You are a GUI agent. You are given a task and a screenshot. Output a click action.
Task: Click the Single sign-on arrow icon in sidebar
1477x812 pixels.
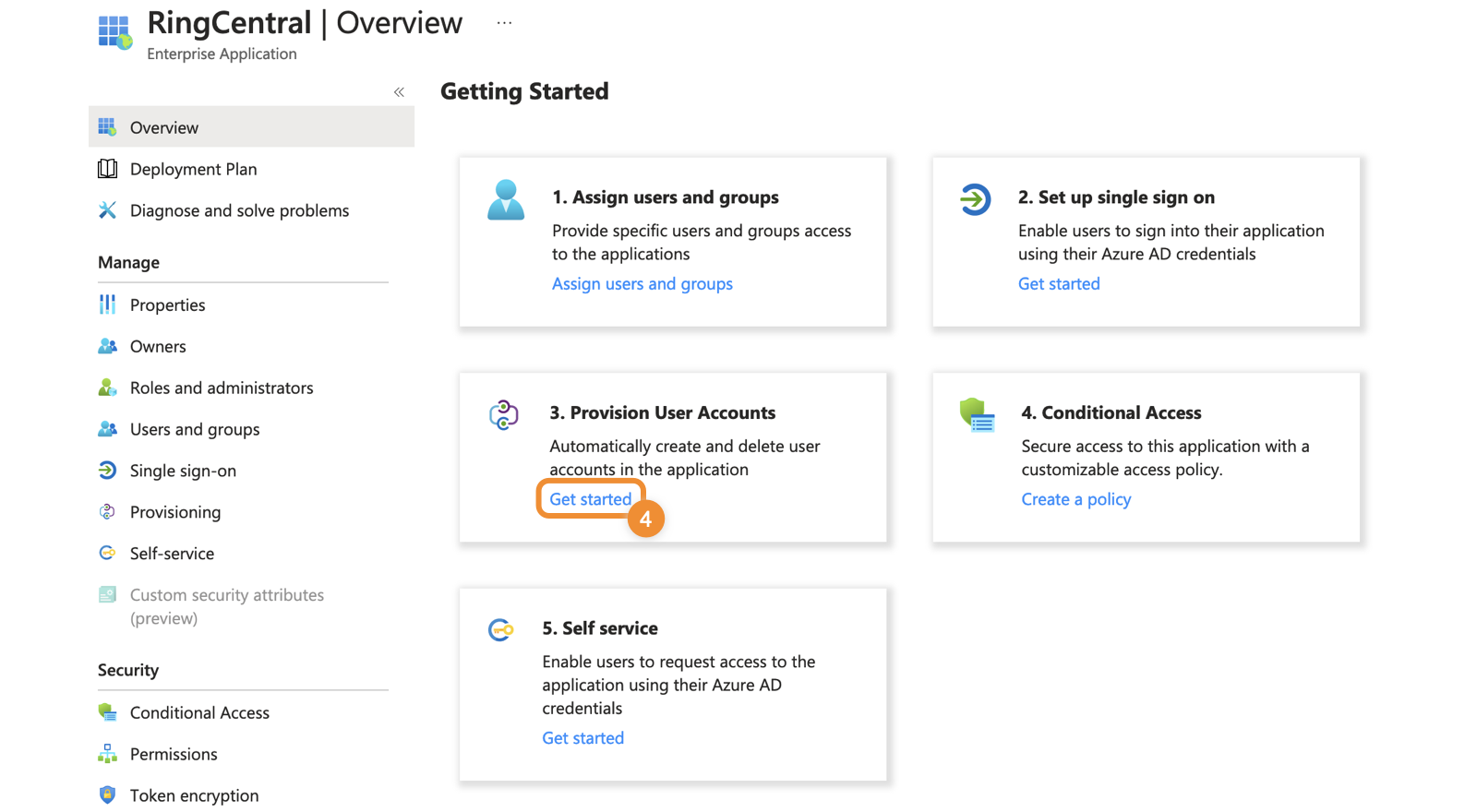coord(107,471)
